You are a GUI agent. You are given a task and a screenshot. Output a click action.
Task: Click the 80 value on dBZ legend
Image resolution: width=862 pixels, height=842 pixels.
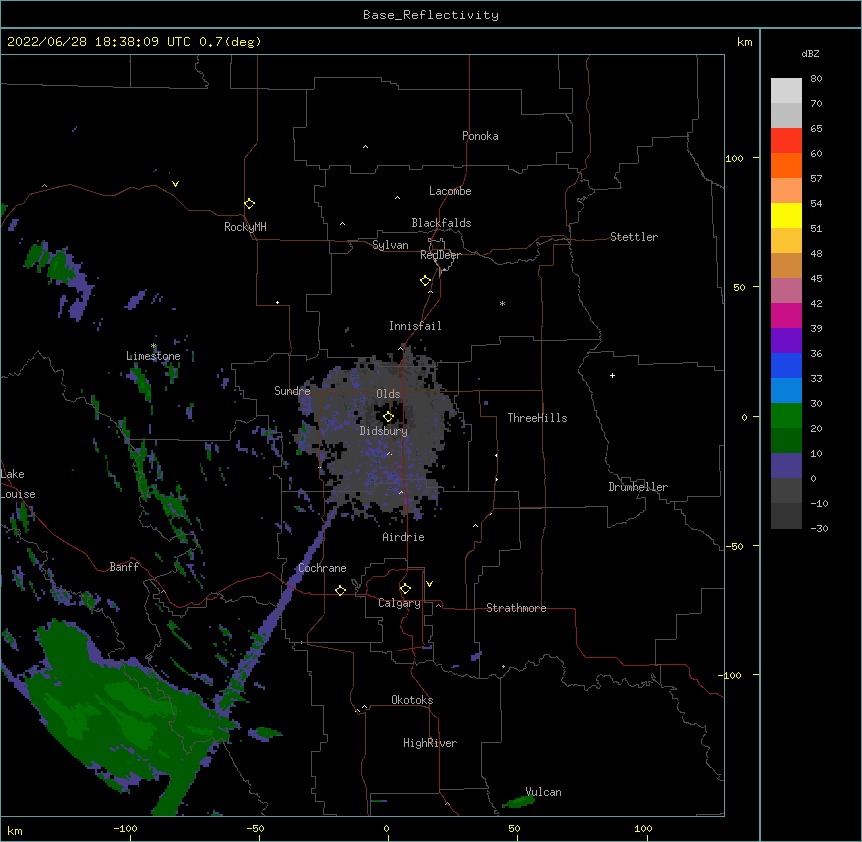[816, 79]
